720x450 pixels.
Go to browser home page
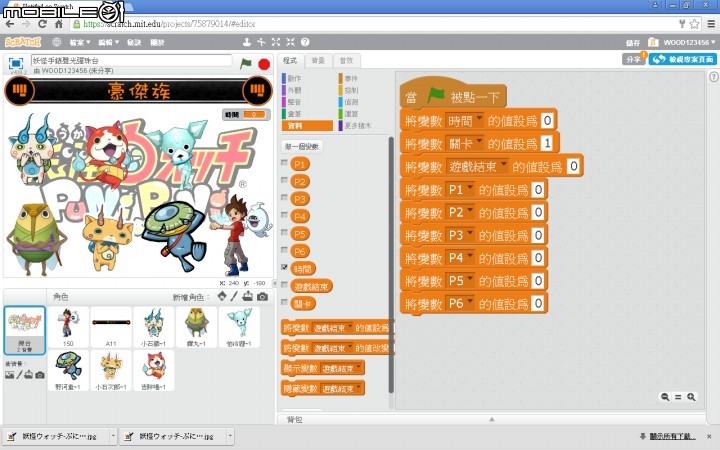[x=58, y=24]
